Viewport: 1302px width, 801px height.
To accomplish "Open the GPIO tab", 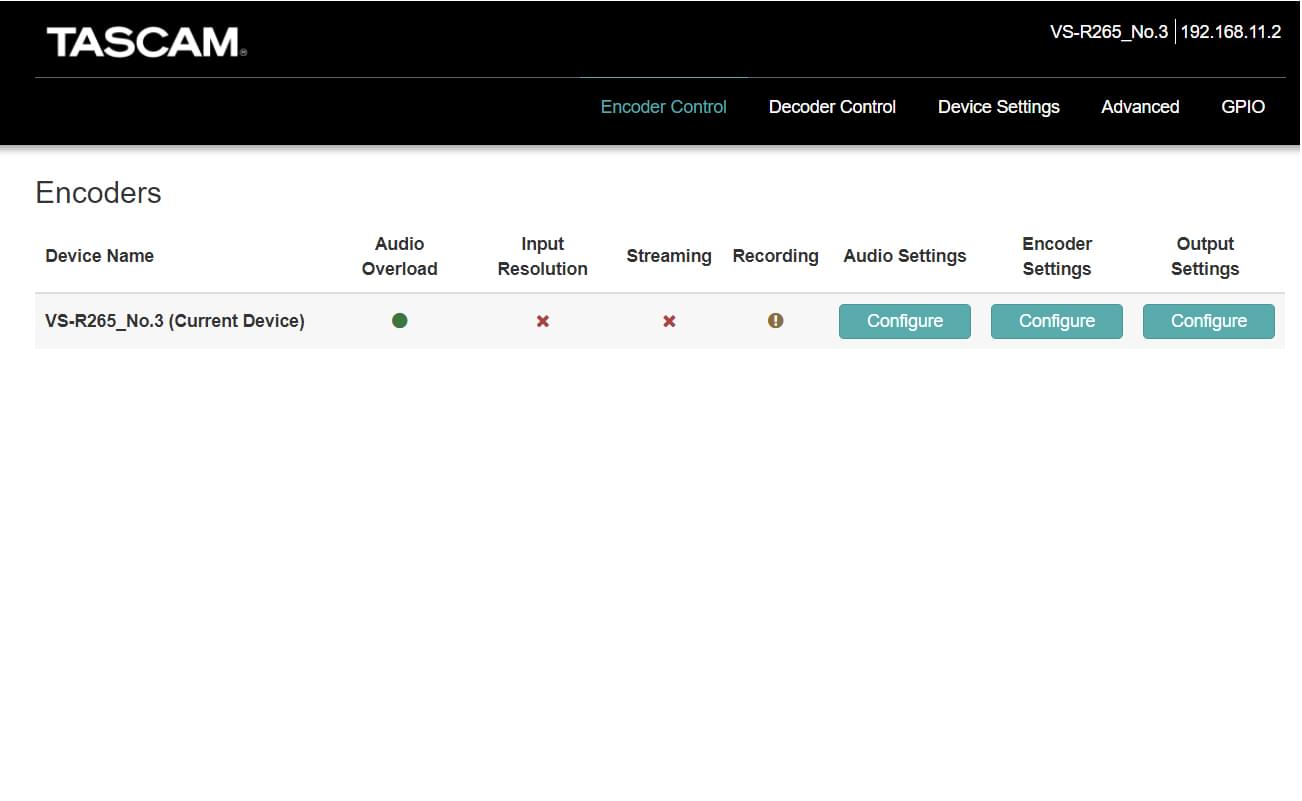I will [x=1243, y=107].
